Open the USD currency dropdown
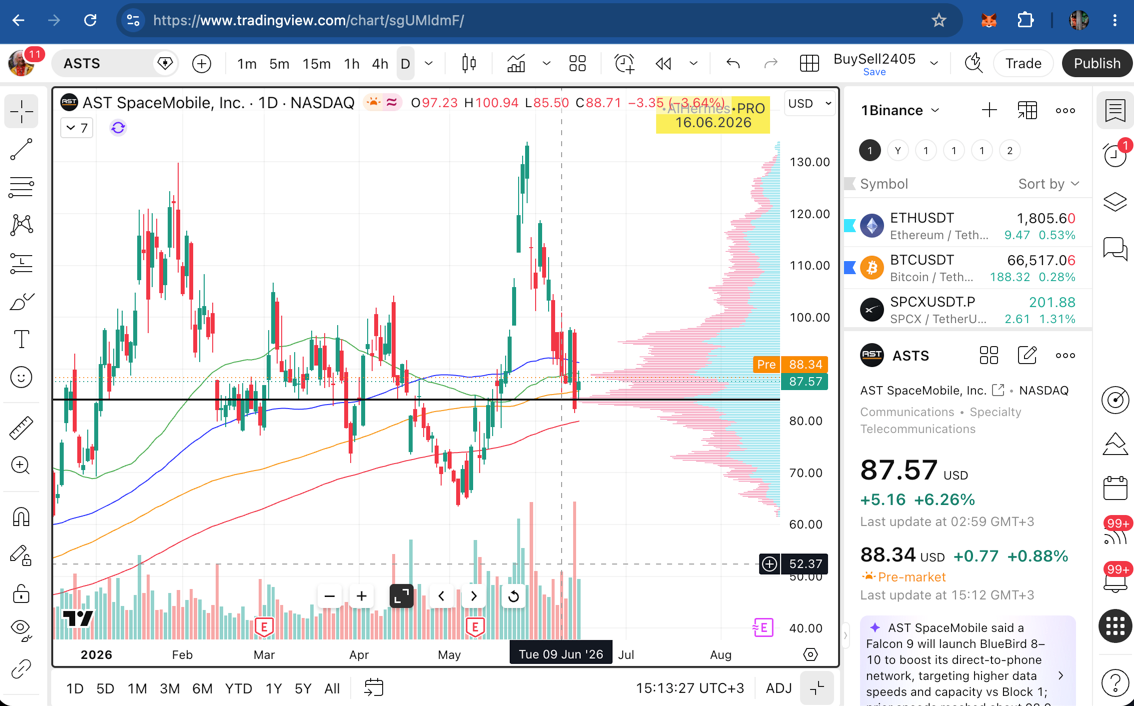The width and height of the screenshot is (1134, 706). tap(809, 103)
